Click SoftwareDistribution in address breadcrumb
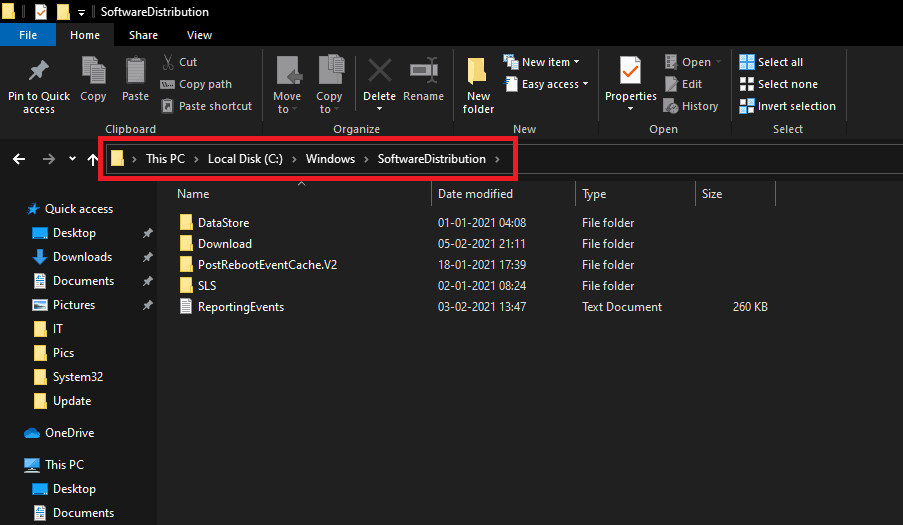This screenshot has width=903, height=525. [x=431, y=159]
